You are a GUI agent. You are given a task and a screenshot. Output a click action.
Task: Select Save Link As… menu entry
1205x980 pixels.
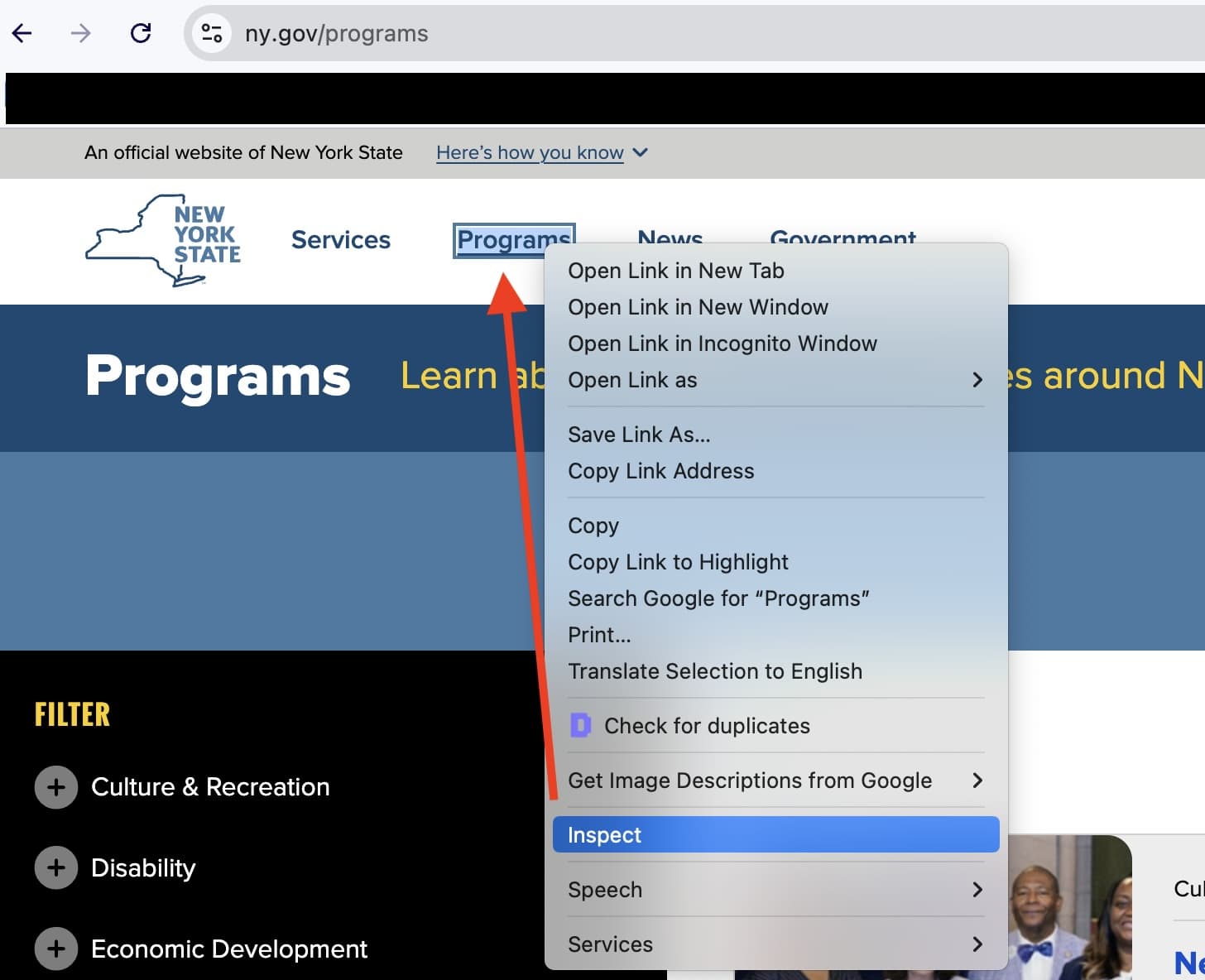775,435
